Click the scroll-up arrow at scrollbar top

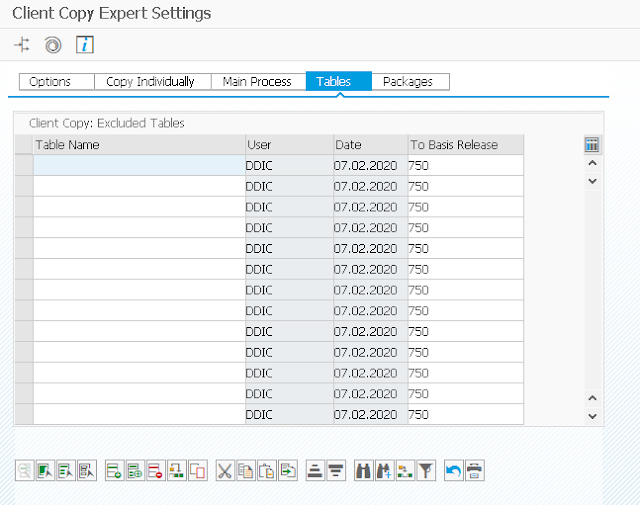click(591, 163)
